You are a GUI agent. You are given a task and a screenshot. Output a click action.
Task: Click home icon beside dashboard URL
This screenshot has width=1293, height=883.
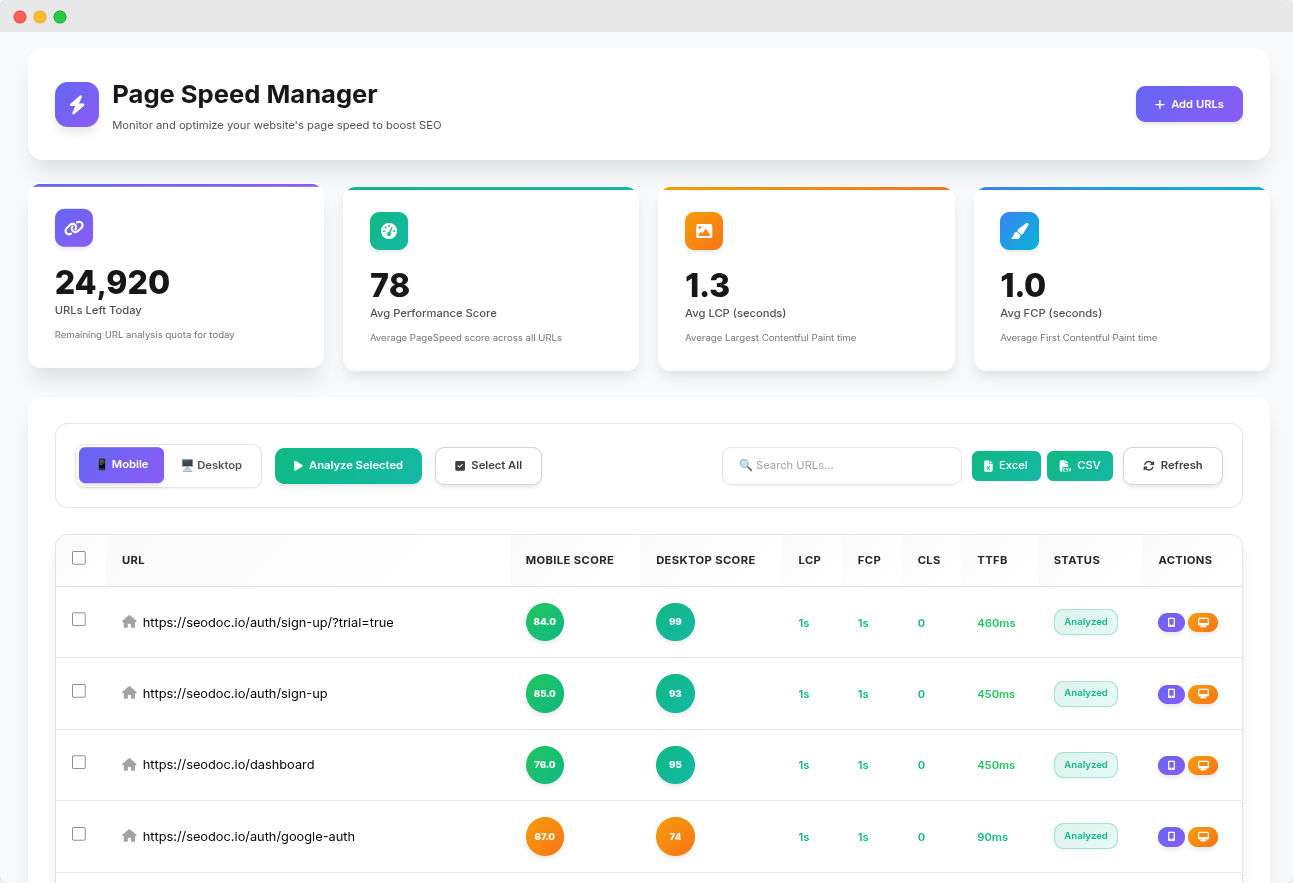pyautogui.click(x=129, y=764)
